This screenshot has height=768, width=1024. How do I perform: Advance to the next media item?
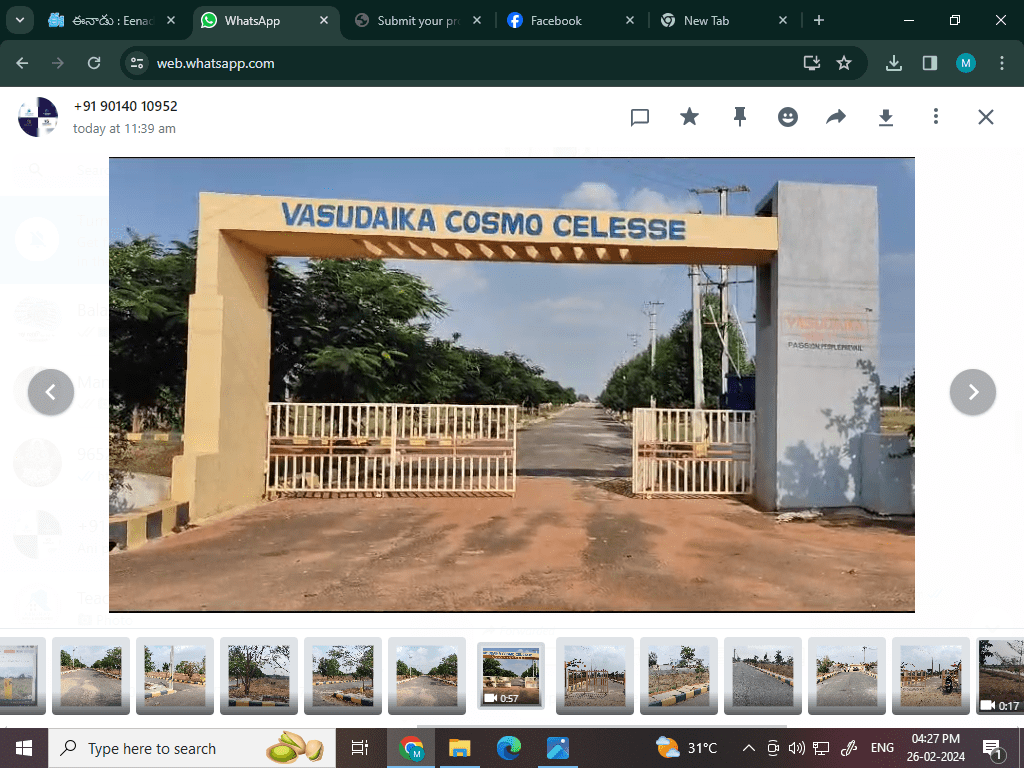[972, 392]
